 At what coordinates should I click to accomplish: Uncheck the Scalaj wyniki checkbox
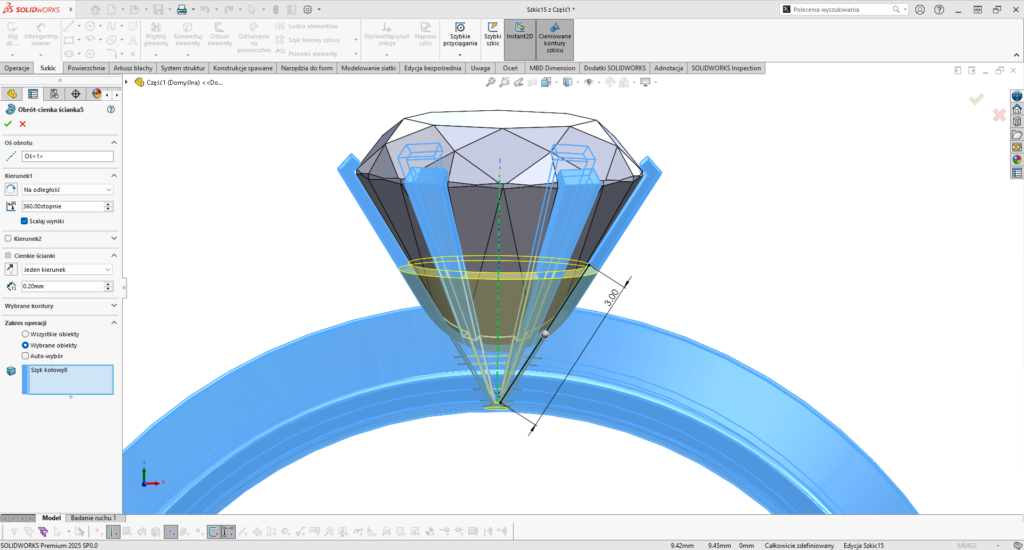[x=25, y=221]
